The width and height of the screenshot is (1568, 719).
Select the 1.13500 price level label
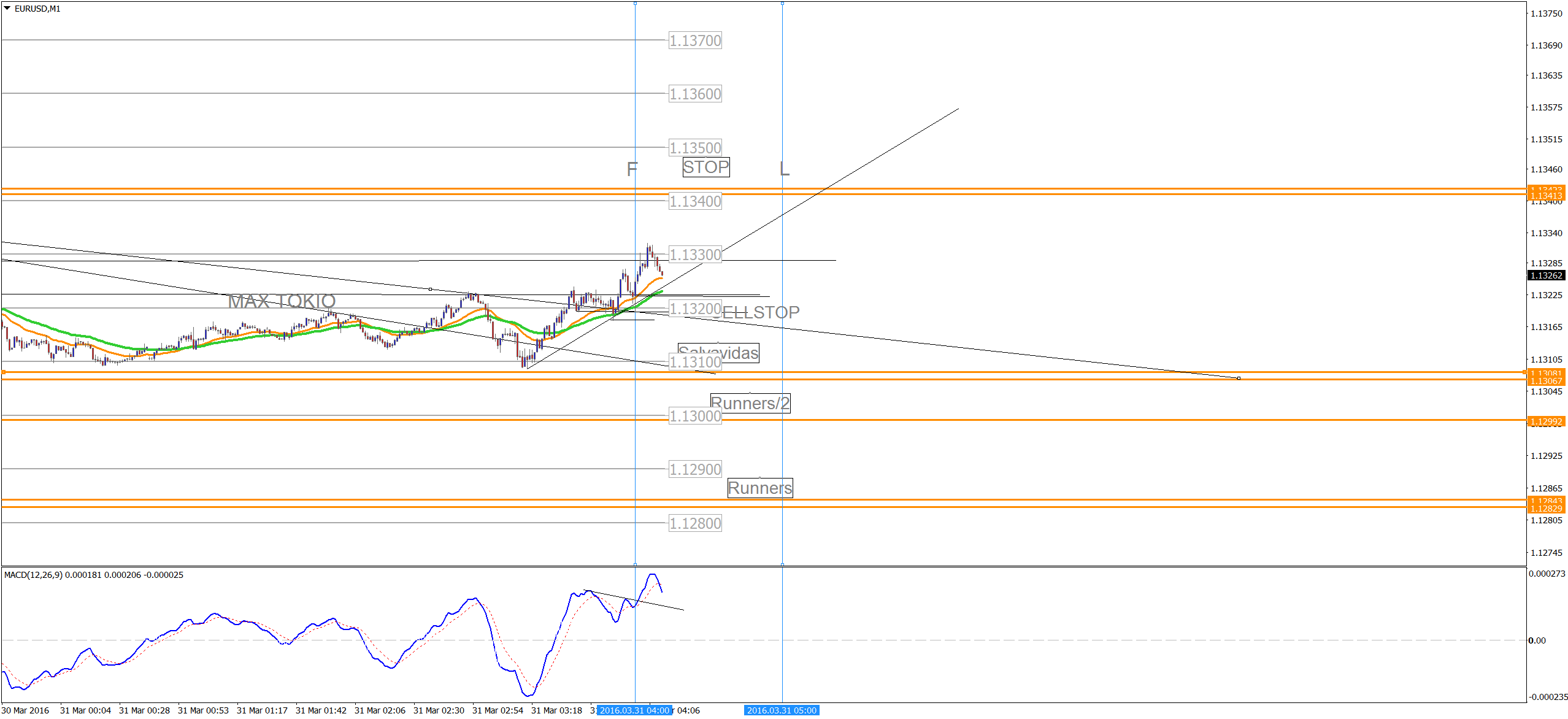695,148
